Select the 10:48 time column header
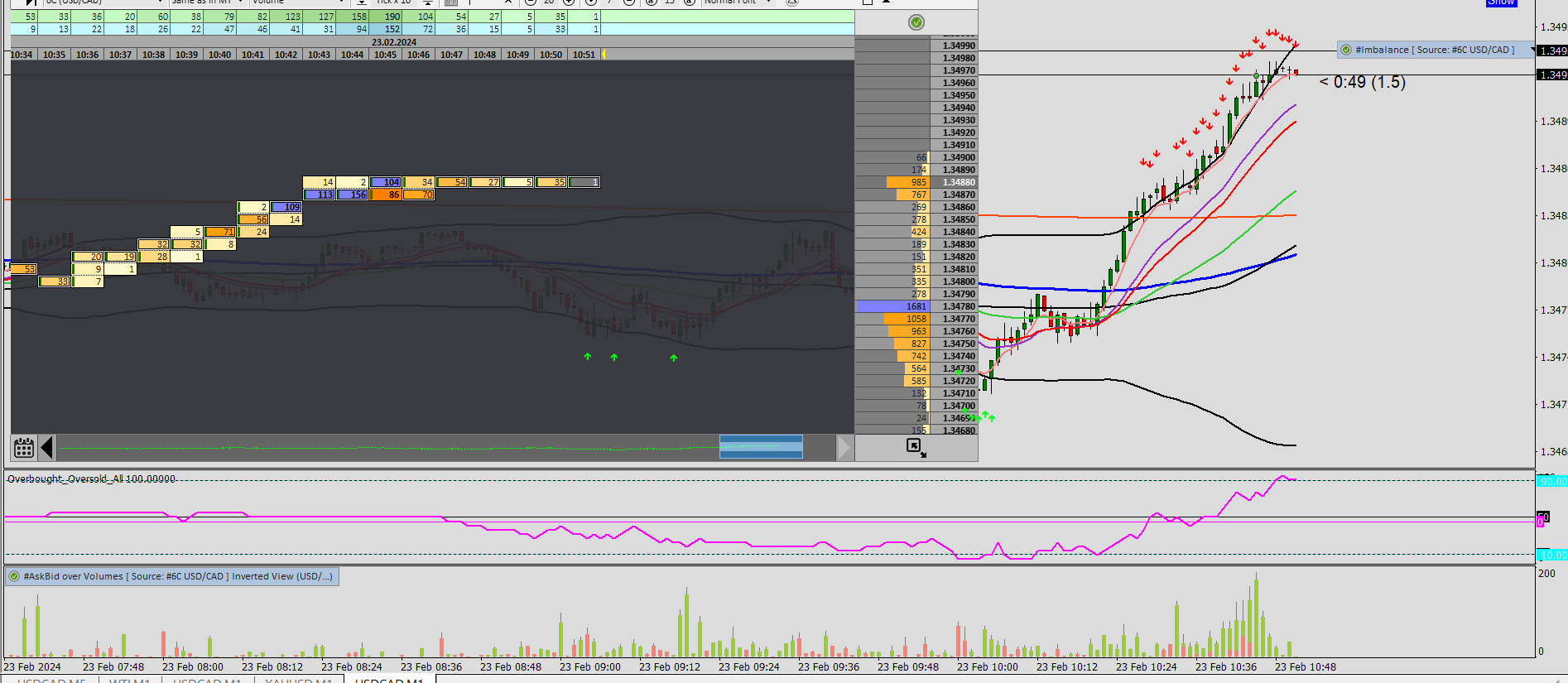 (x=484, y=55)
